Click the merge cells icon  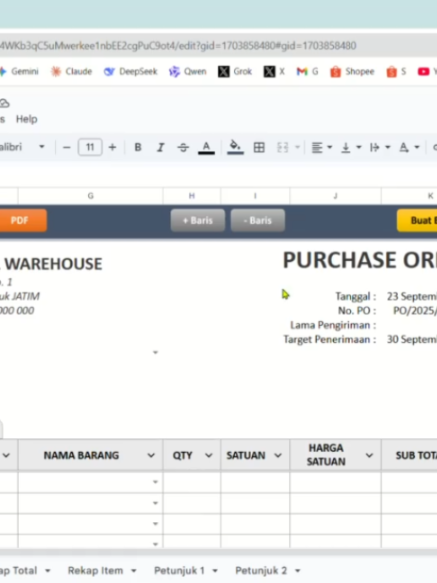tap(283, 148)
